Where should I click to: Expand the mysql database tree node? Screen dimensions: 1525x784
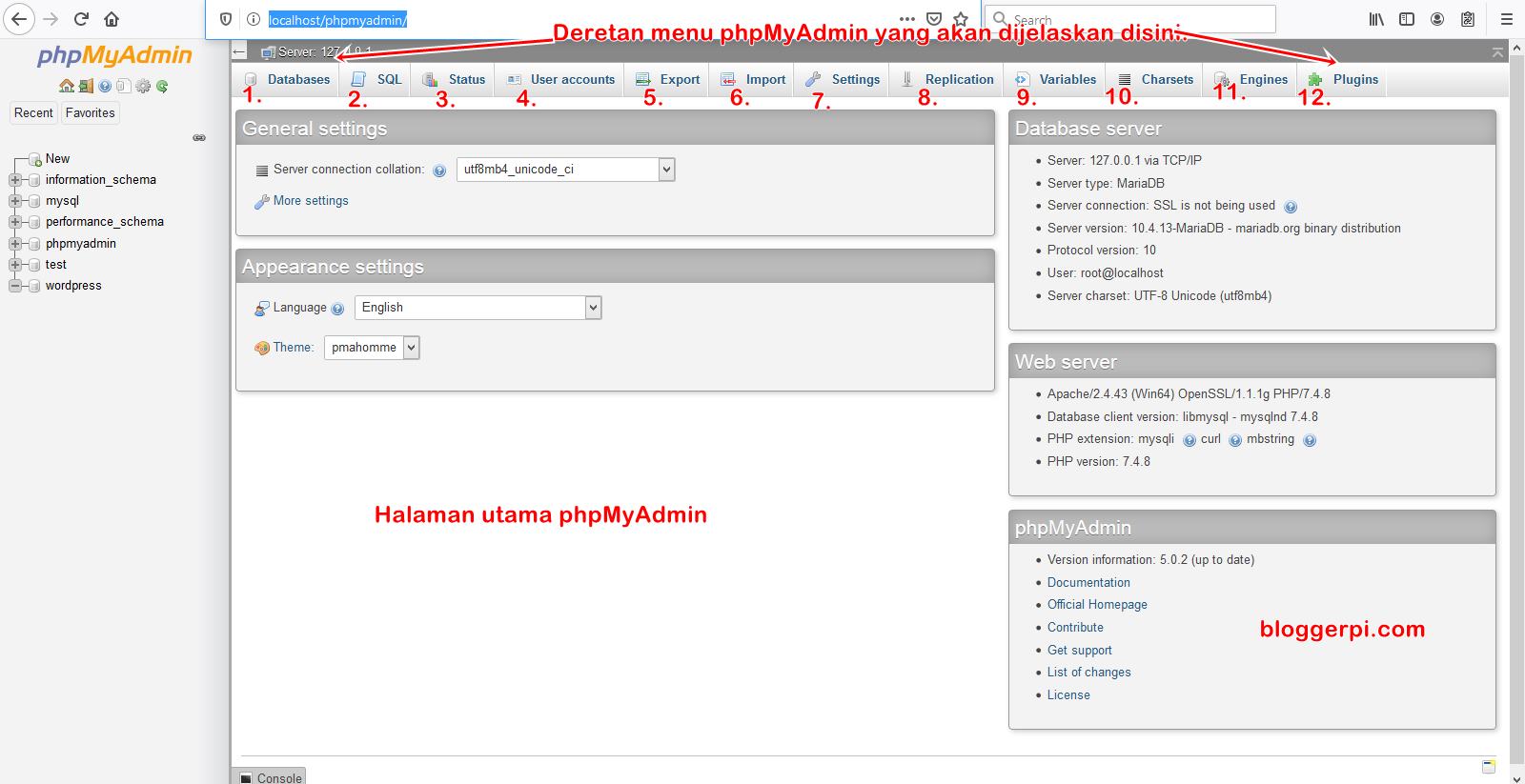15,201
